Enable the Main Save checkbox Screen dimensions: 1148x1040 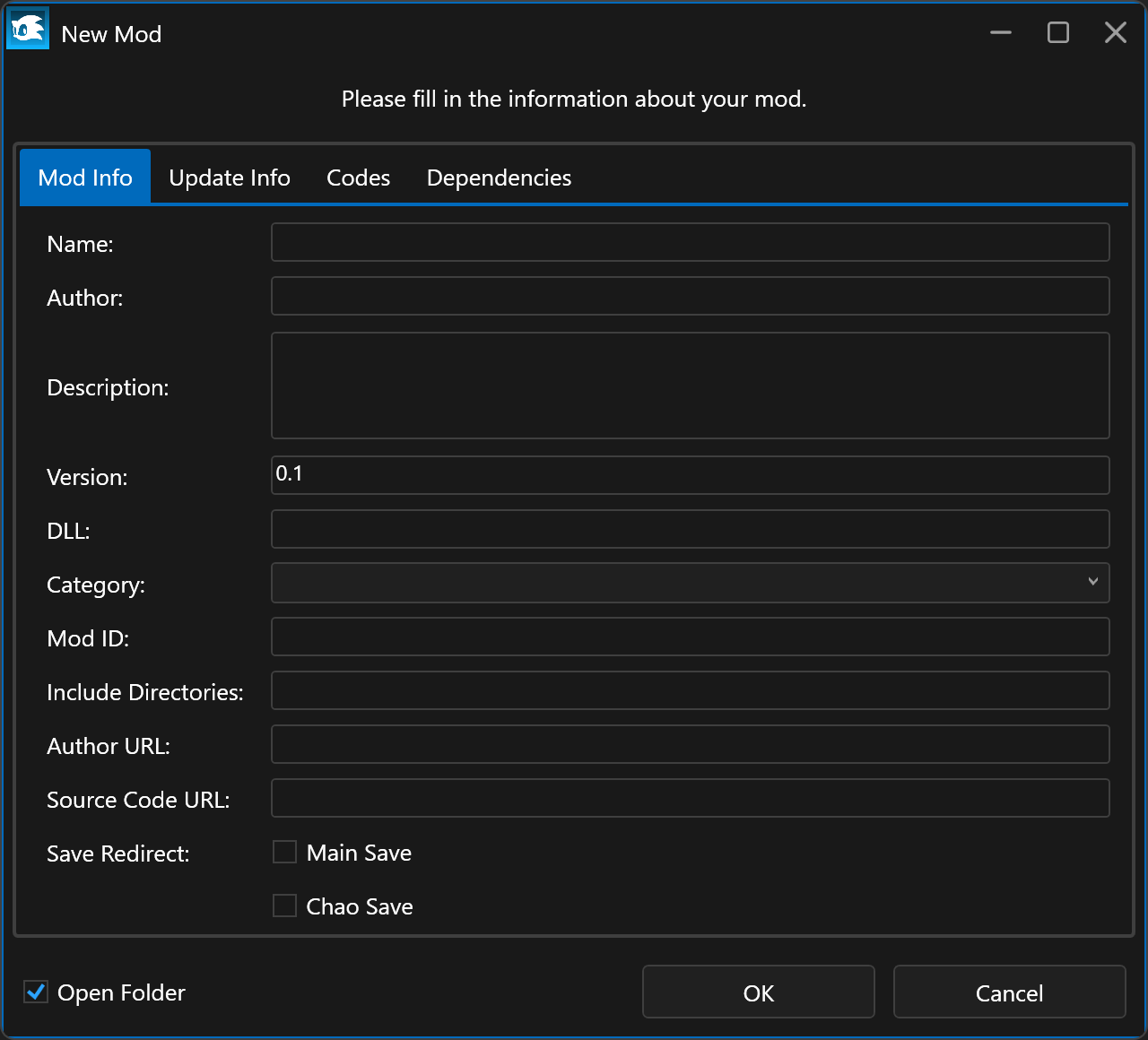point(285,852)
